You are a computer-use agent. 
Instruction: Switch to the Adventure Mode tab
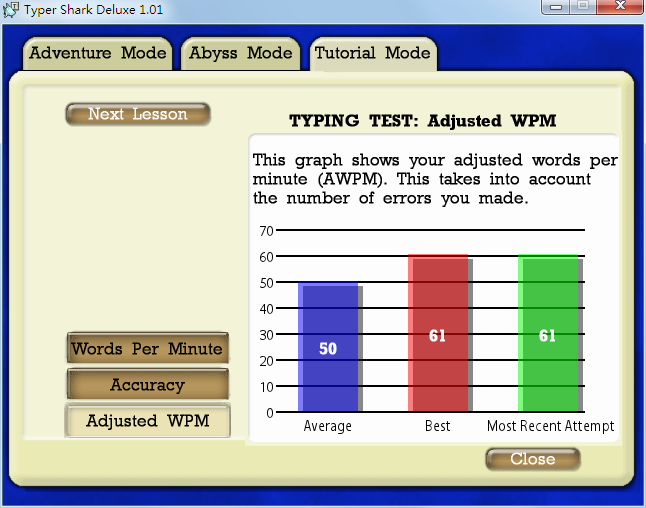click(x=98, y=54)
